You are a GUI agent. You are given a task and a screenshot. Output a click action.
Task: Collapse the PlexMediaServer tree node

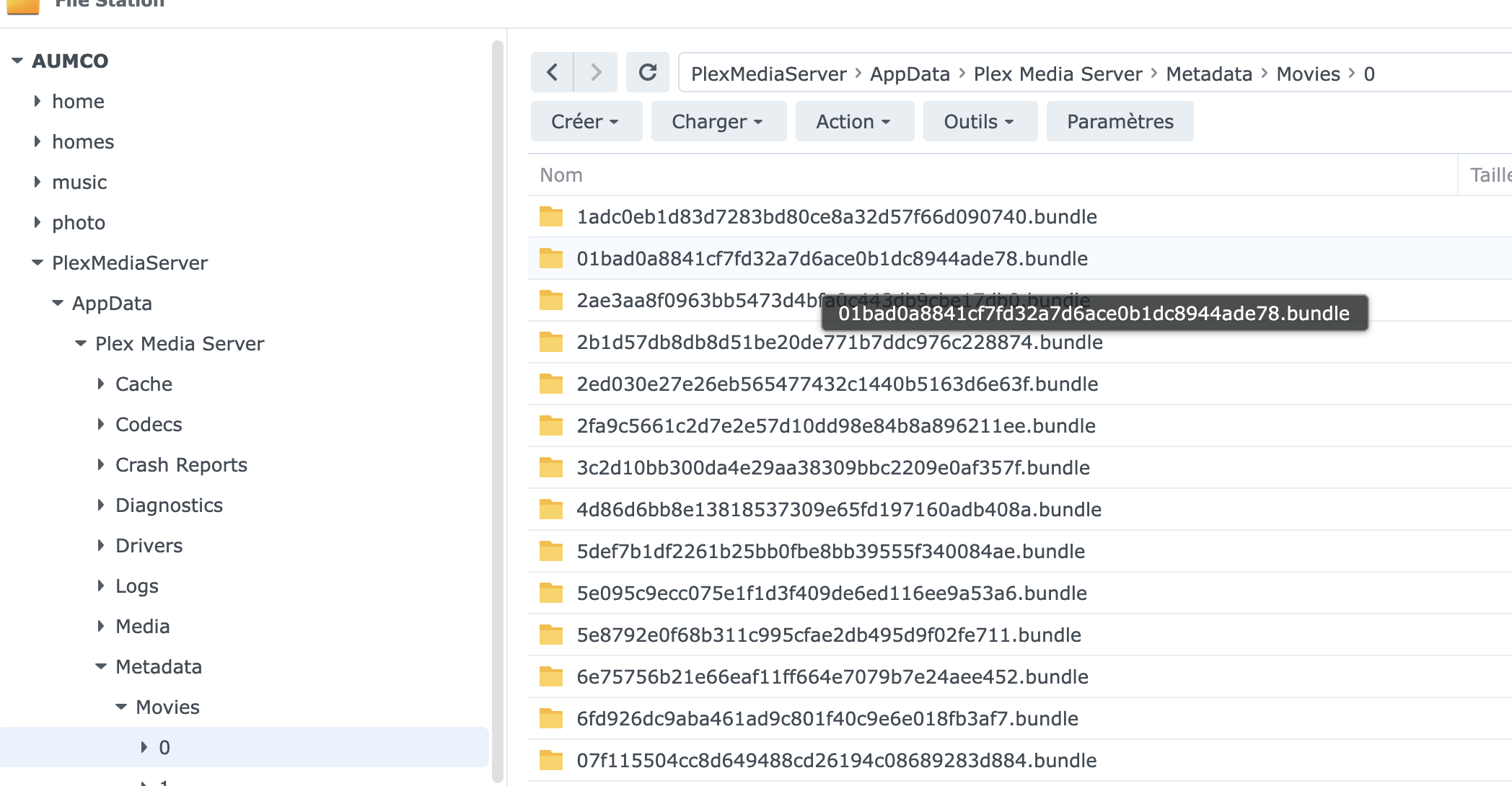[38, 262]
